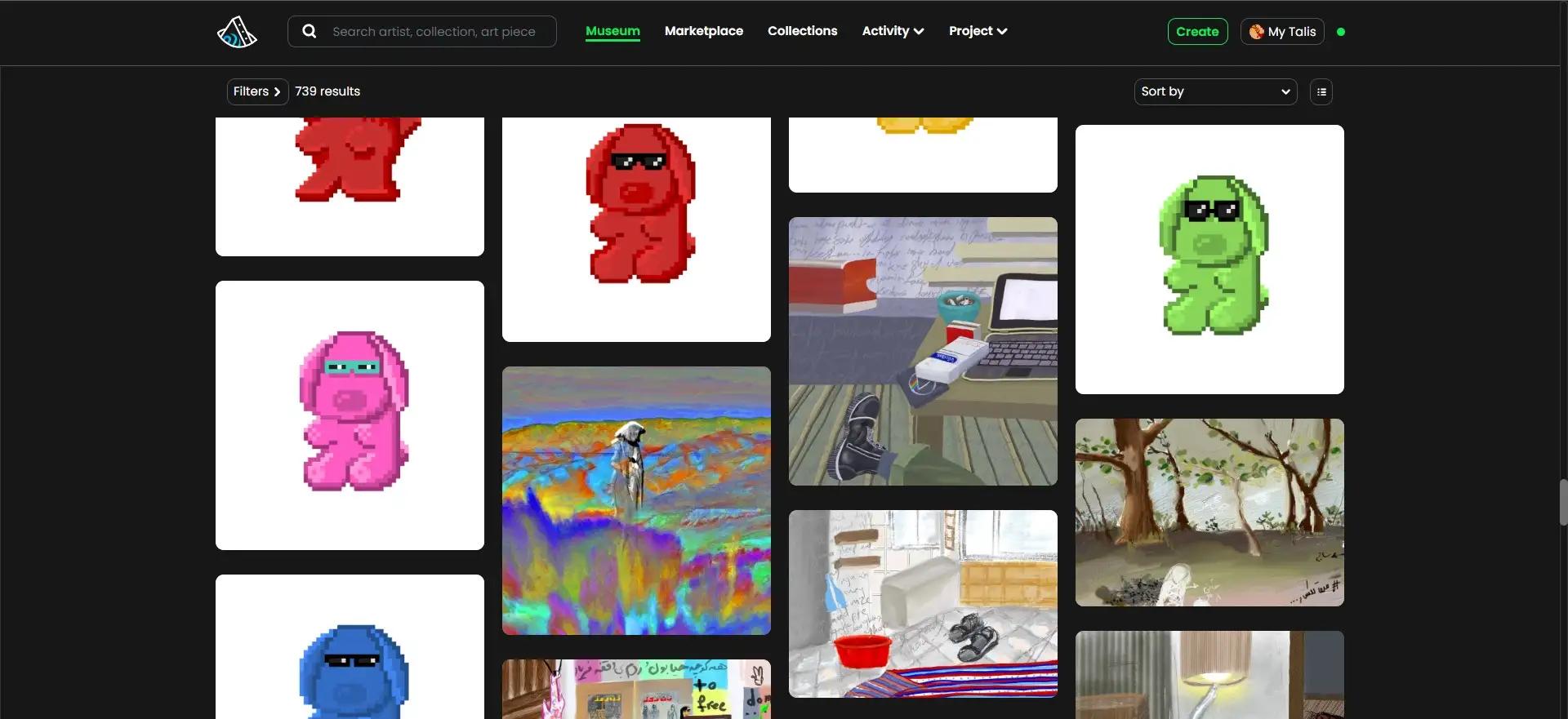The width and height of the screenshot is (1568, 719).
Task: Go to the Marketplace tab
Action: (x=703, y=31)
